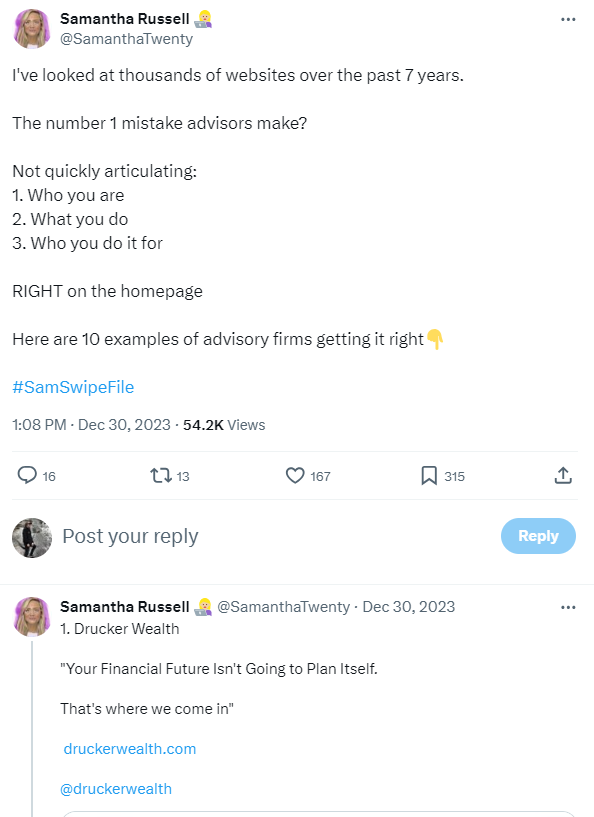Share the tweet via the share icon

563,476
